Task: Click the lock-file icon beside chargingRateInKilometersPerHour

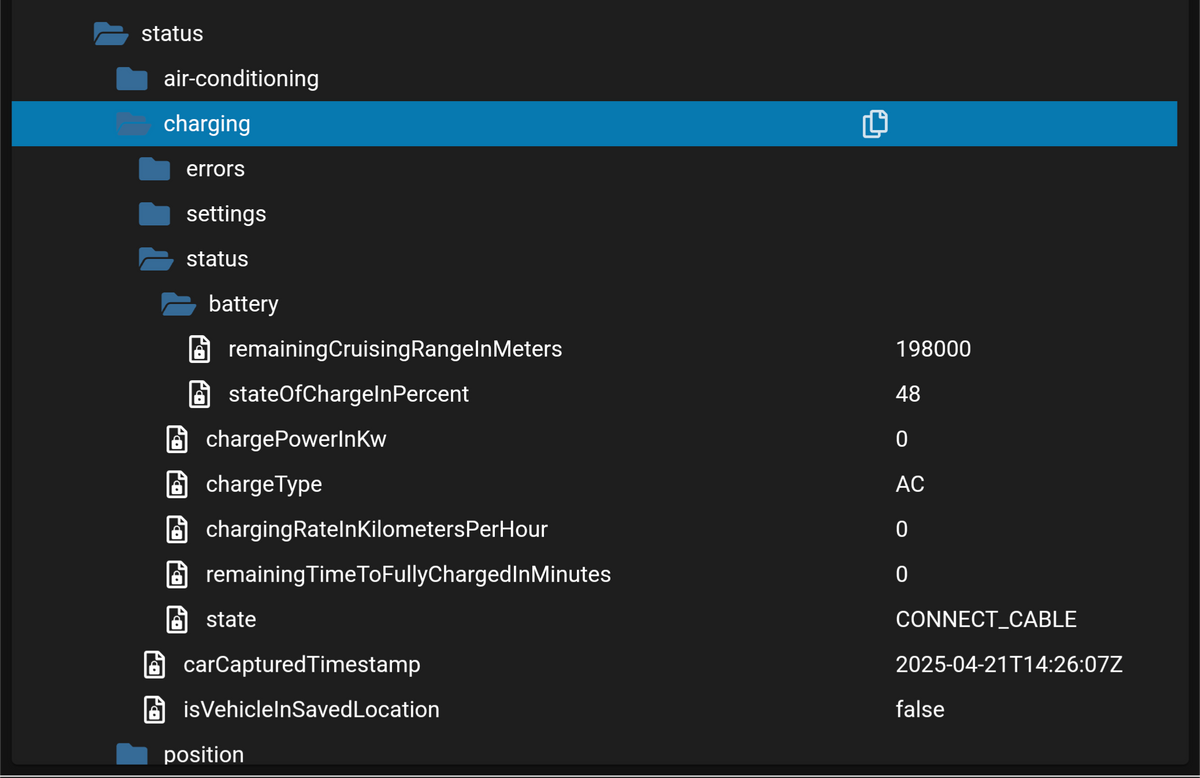Action: [177, 529]
